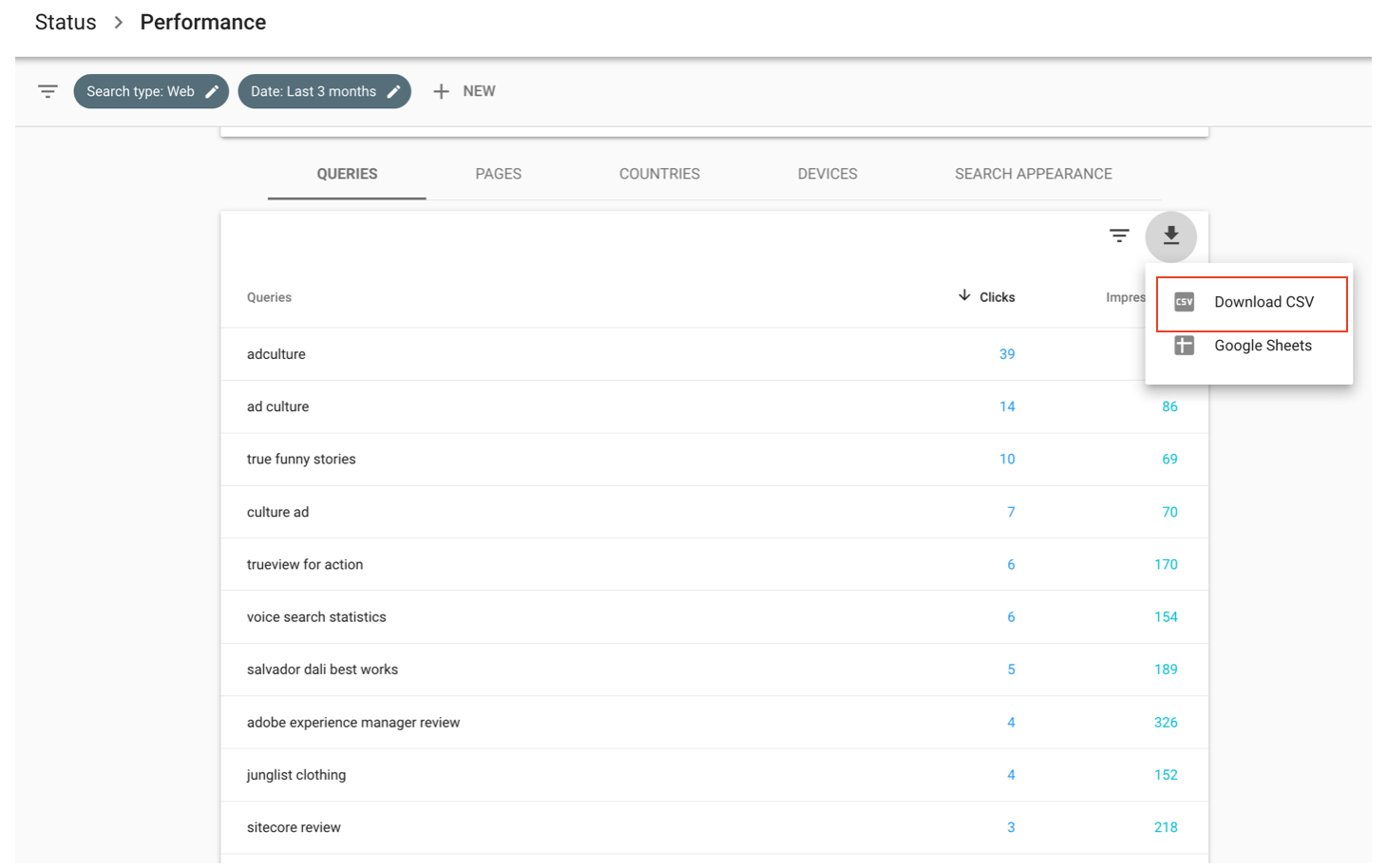Open the table filter rows icon
This screenshot has width=1387, height=868.
coord(1119,236)
